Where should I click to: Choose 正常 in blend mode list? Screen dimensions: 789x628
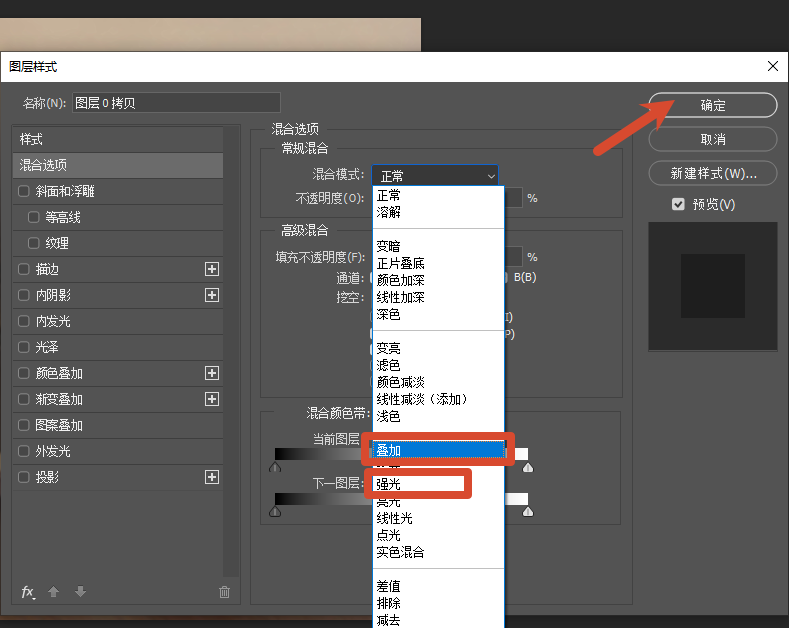(x=438, y=195)
